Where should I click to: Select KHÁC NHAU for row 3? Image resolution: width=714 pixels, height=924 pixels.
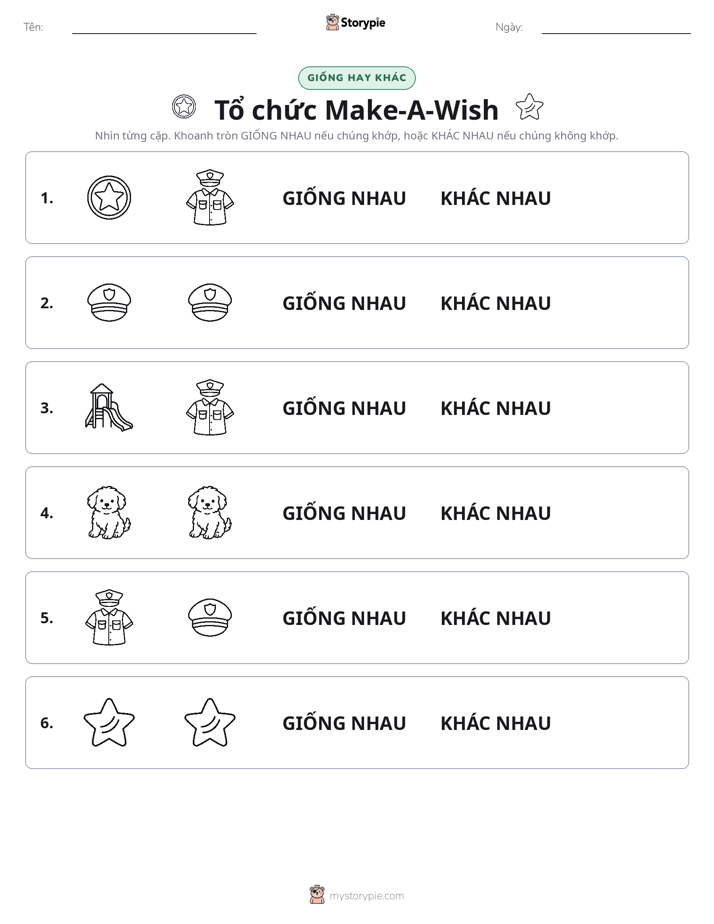pyautogui.click(x=495, y=408)
